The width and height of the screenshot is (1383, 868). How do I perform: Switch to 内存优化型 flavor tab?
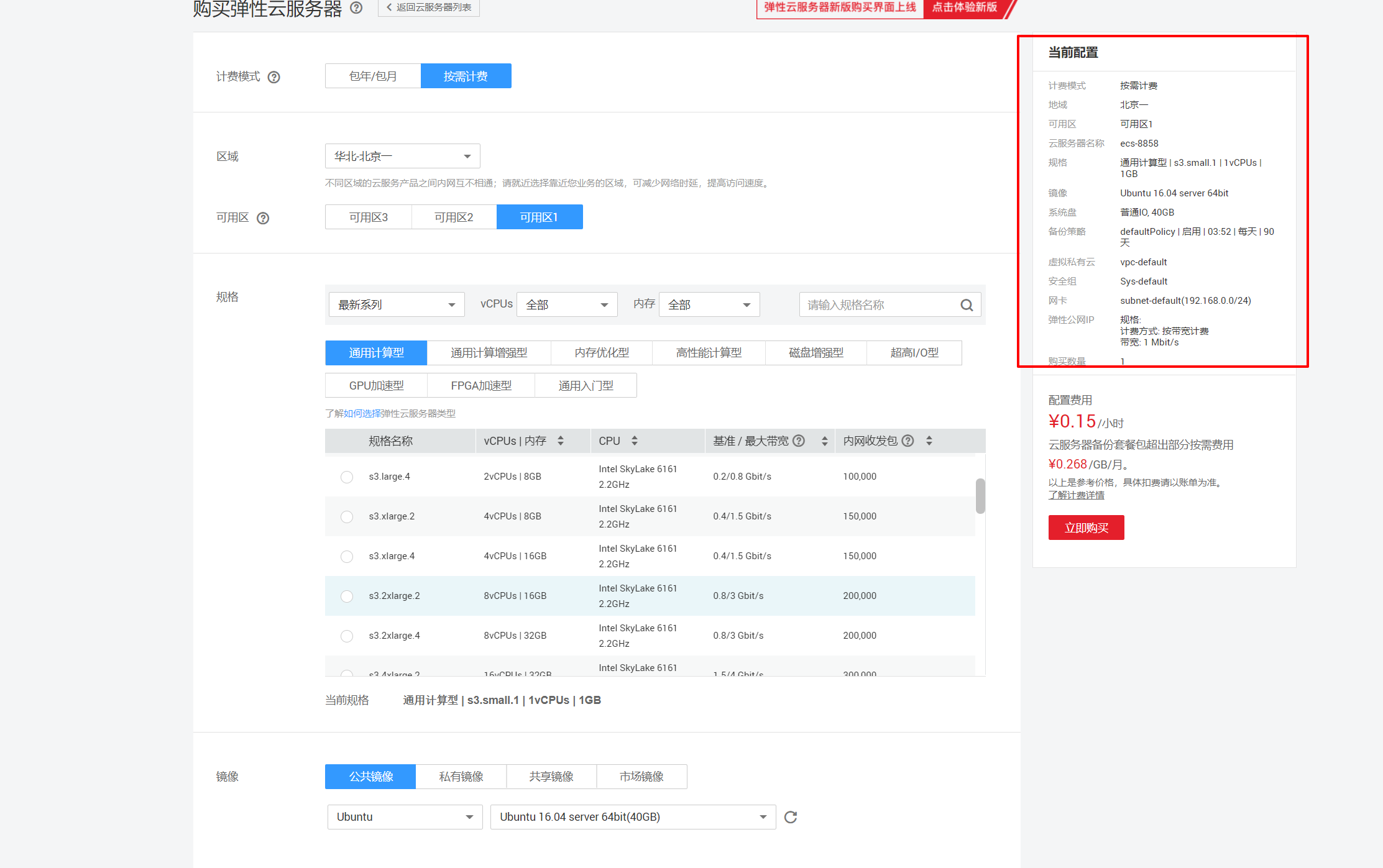pos(601,353)
